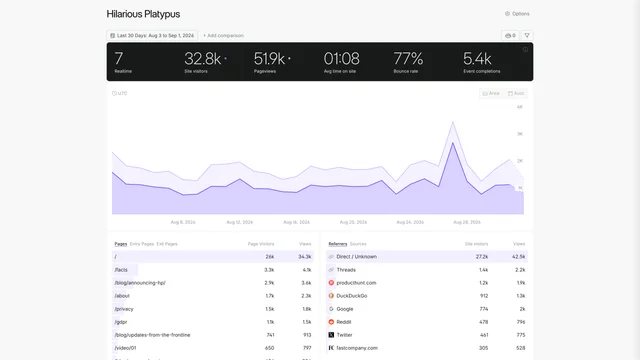
Task: Click the Google logo icon
Action: [x=331, y=309]
